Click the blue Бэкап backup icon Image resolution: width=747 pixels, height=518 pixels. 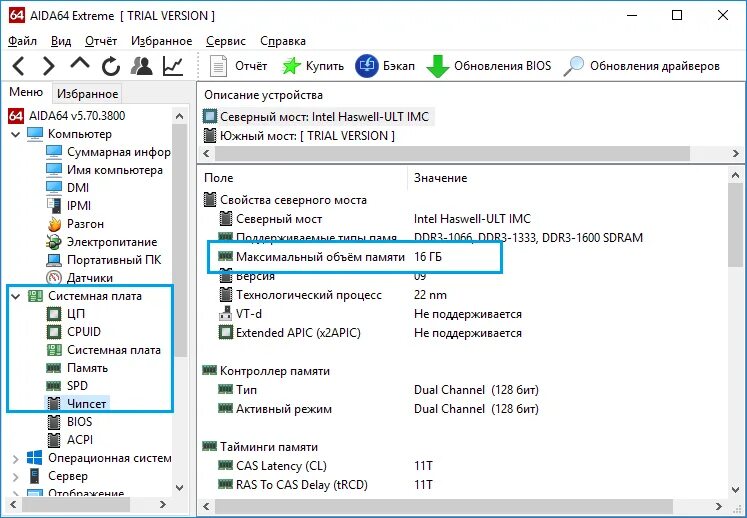366,66
